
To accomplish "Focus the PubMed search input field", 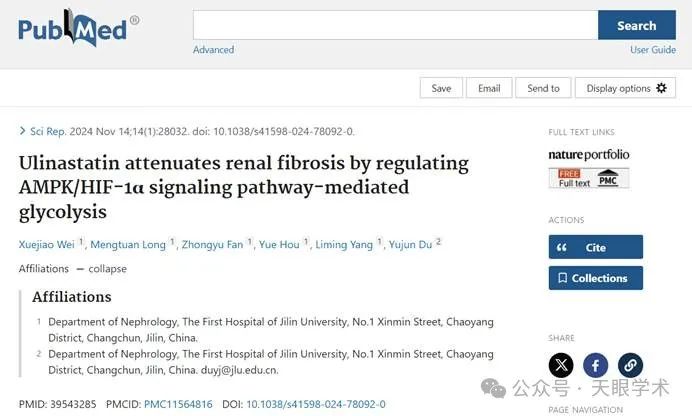I will coord(395,26).
